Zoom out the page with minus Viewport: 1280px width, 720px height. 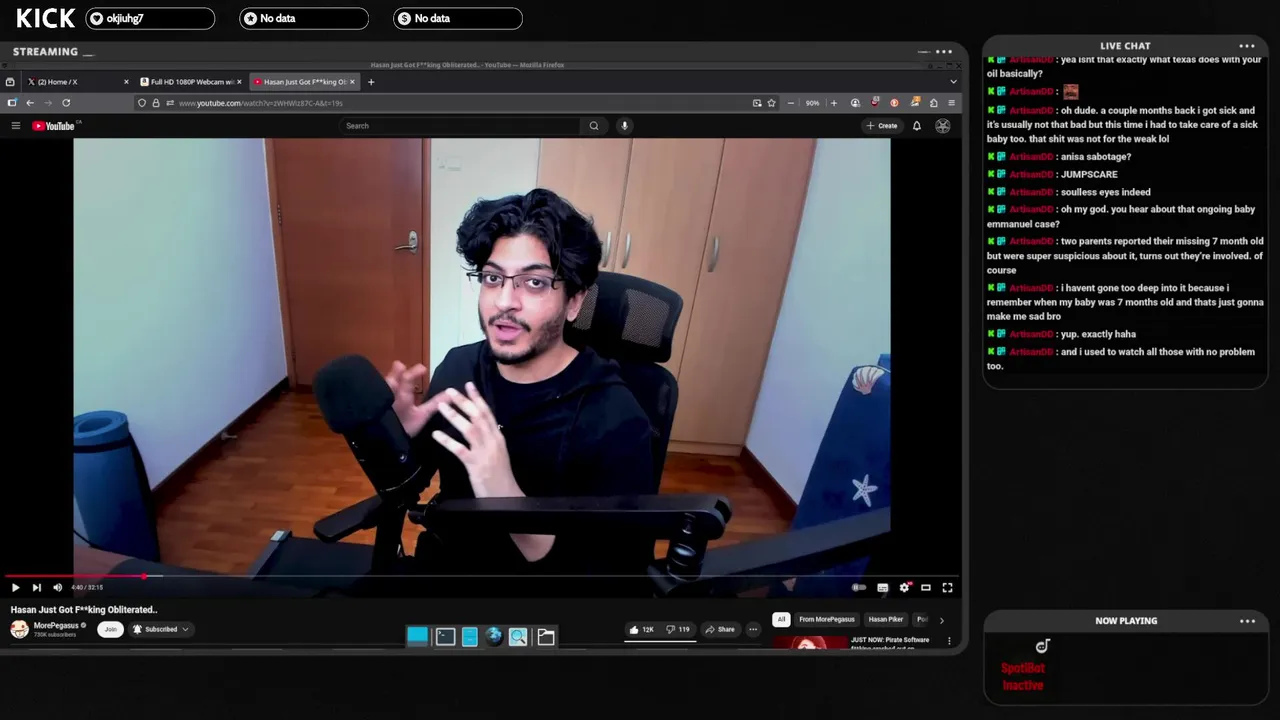click(x=791, y=103)
